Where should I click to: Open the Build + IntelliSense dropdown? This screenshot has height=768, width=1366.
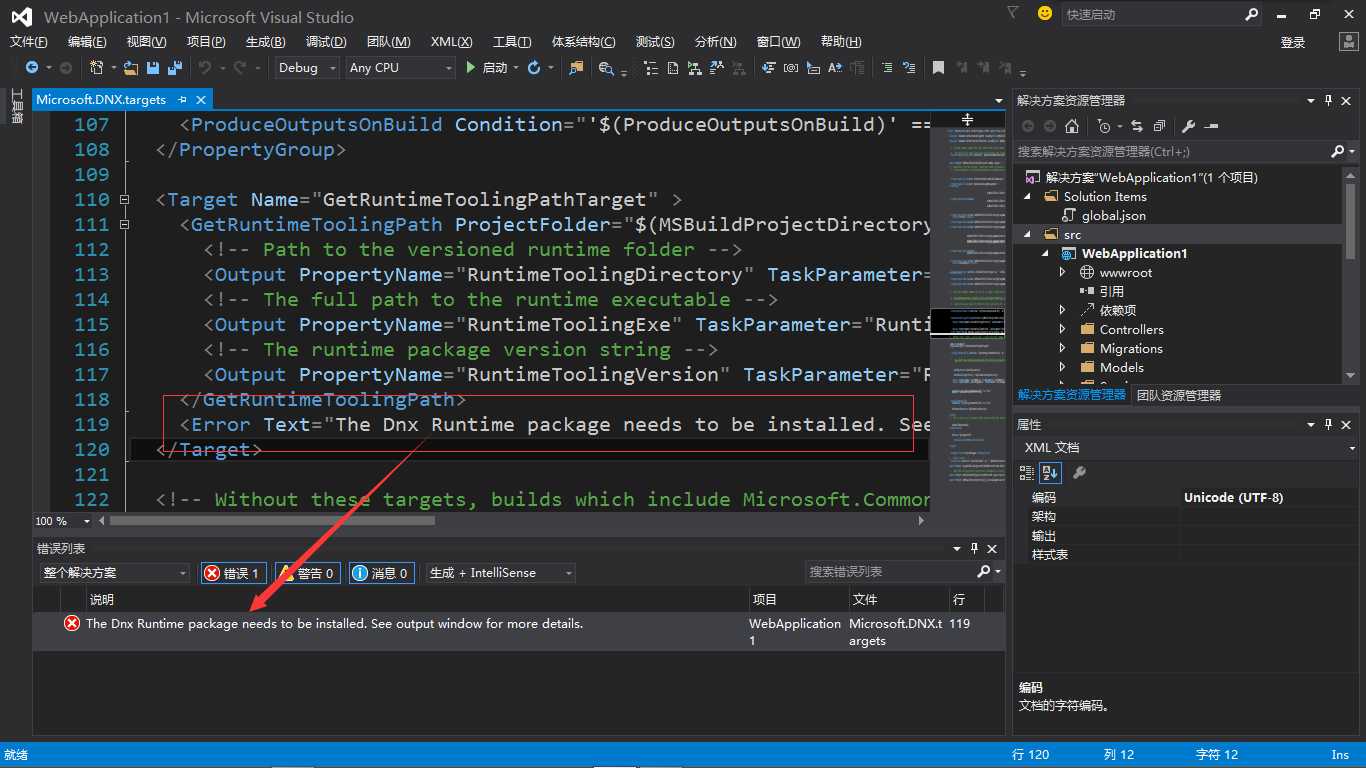click(x=500, y=573)
